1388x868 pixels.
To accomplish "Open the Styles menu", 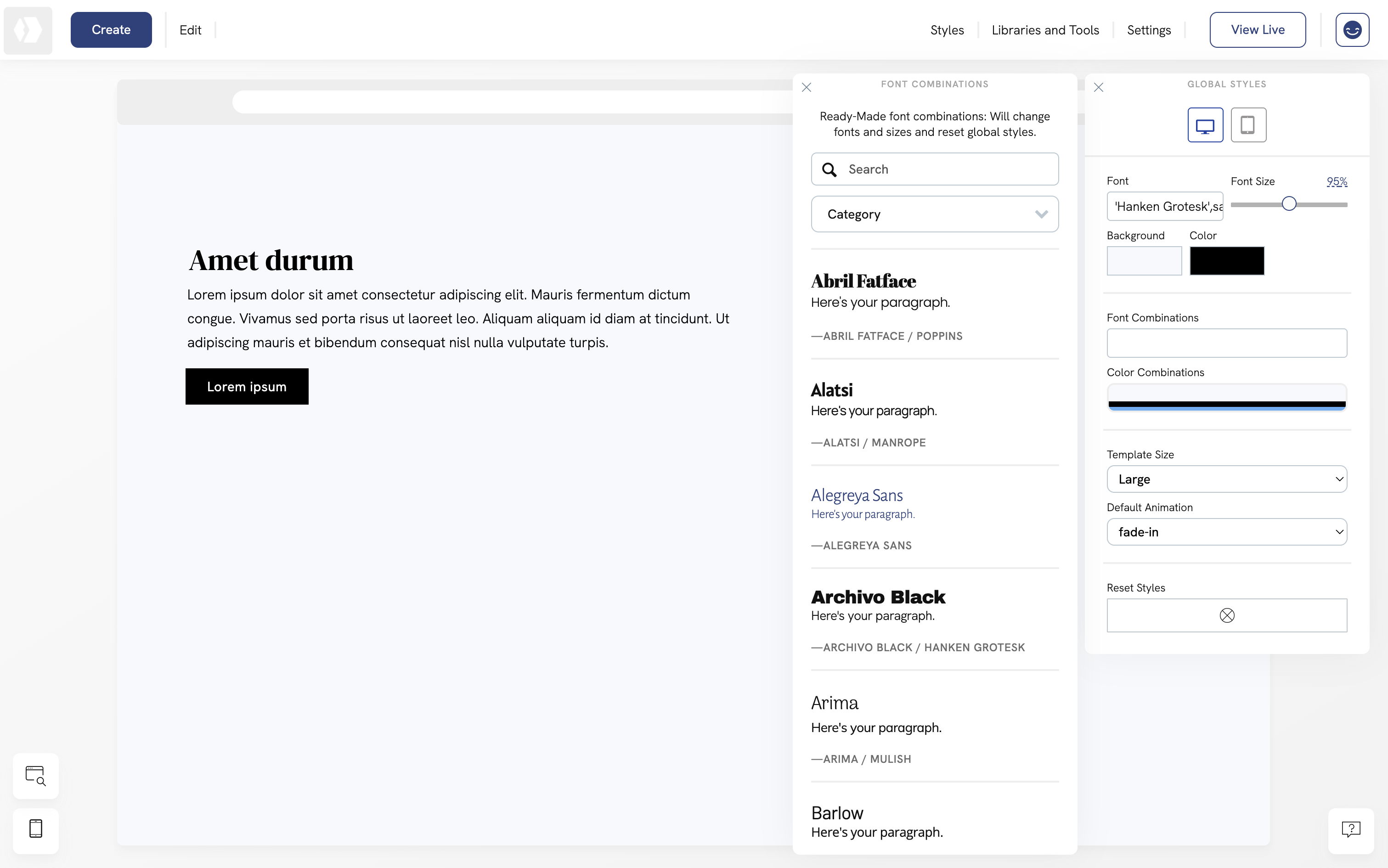I will [947, 29].
